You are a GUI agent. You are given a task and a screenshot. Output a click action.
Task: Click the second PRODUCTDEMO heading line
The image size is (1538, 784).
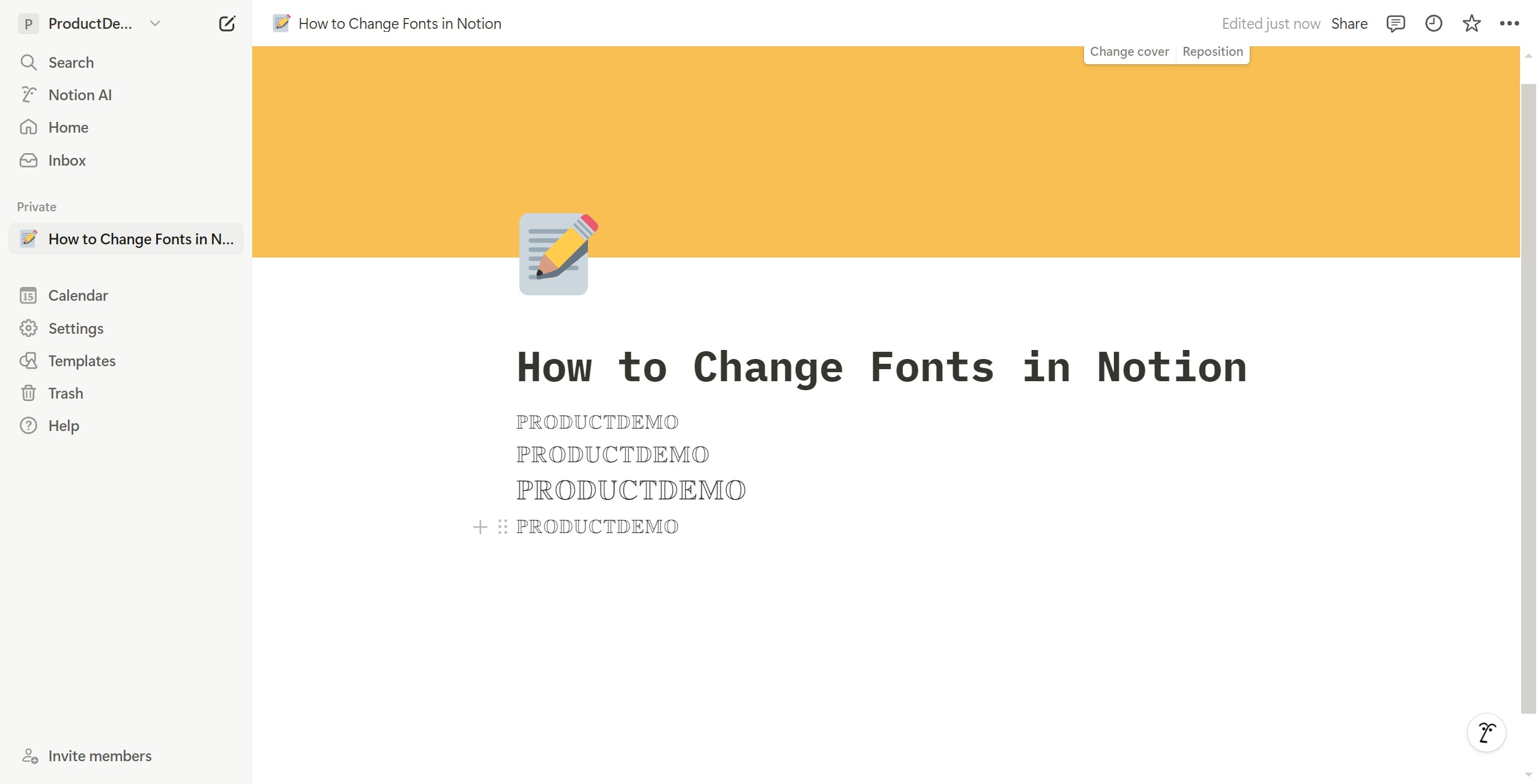coord(613,454)
